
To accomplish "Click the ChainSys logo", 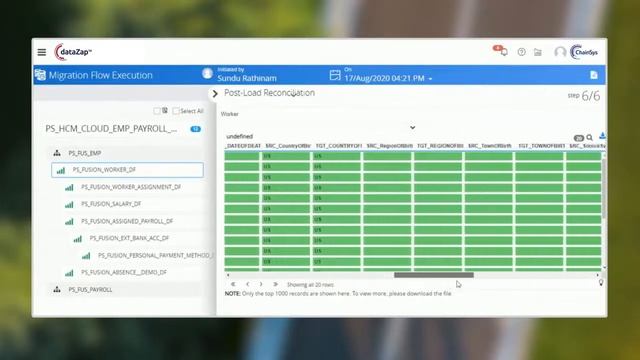I will pos(584,52).
